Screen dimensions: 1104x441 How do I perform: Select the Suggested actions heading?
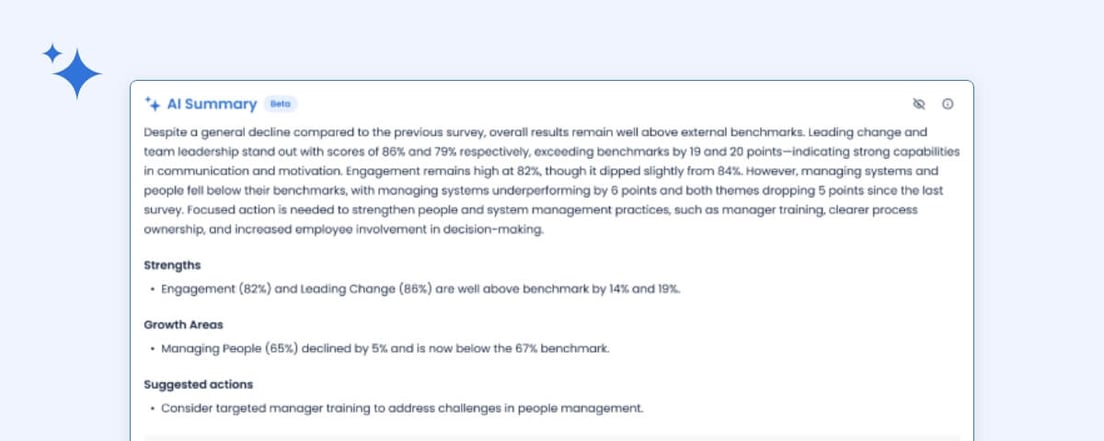[x=198, y=384]
